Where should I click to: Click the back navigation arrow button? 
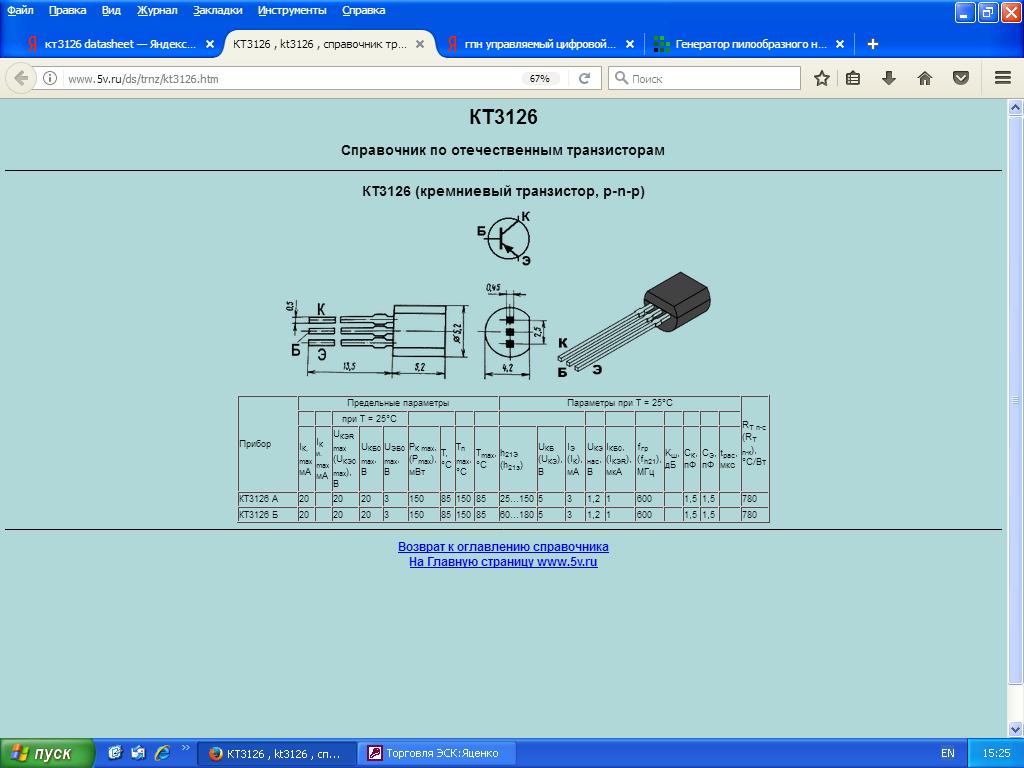pos(21,78)
